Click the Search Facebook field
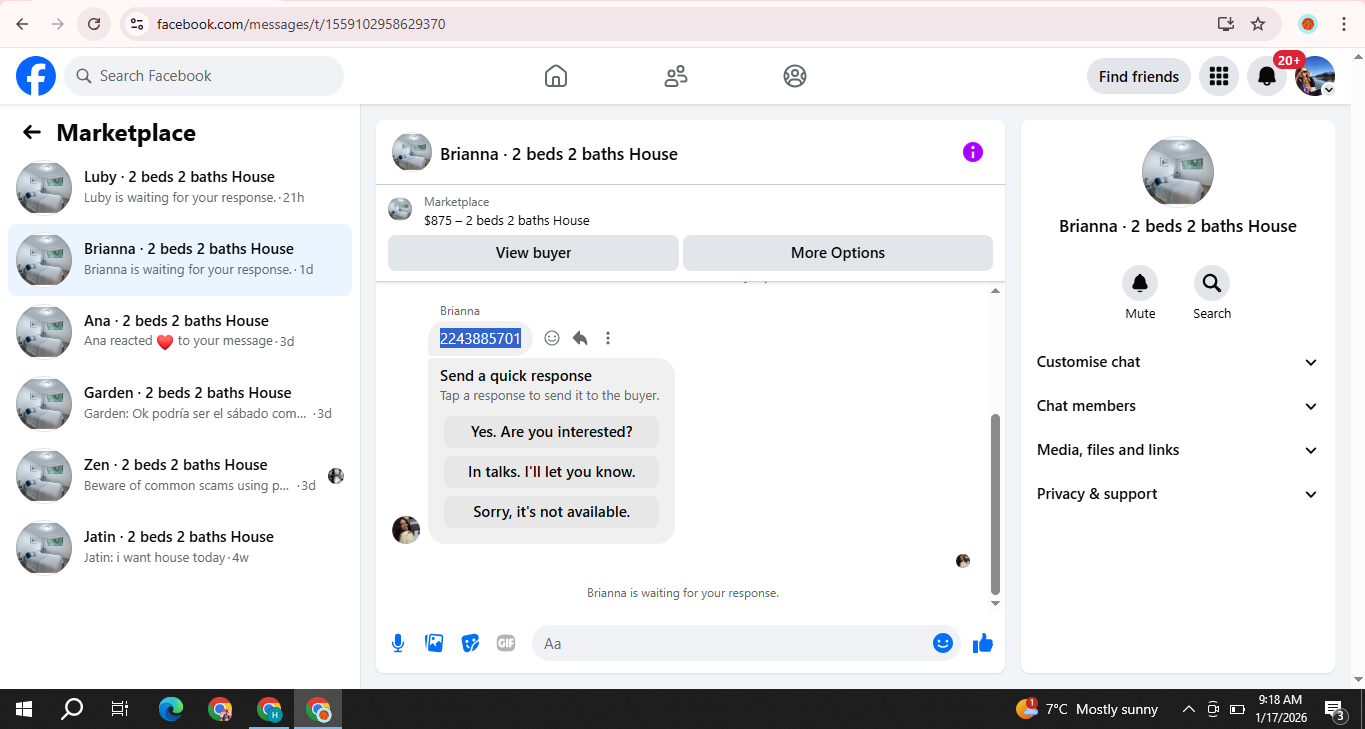This screenshot has width=1365, height=729. (x=204, y=76)
